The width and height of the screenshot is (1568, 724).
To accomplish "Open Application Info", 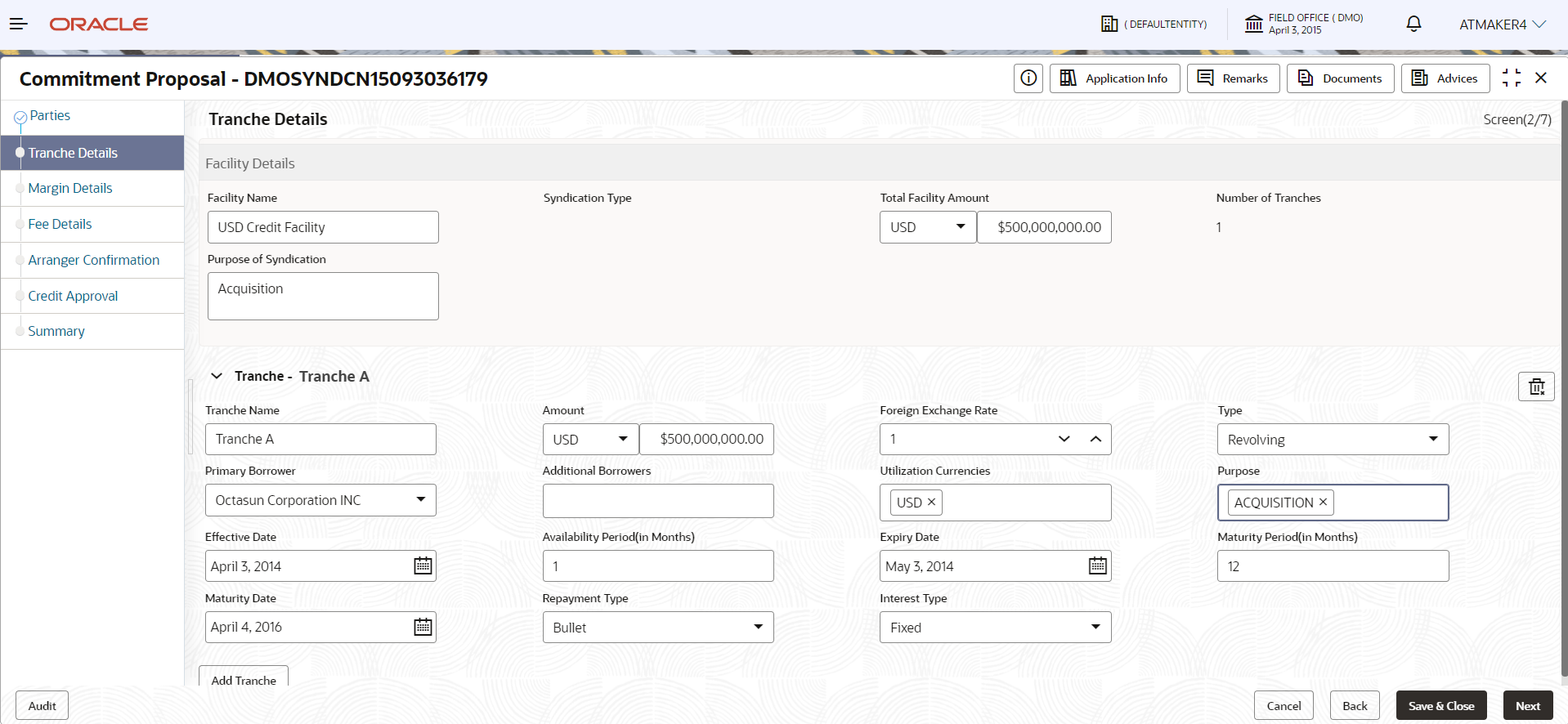I will tap(1114, 78).
